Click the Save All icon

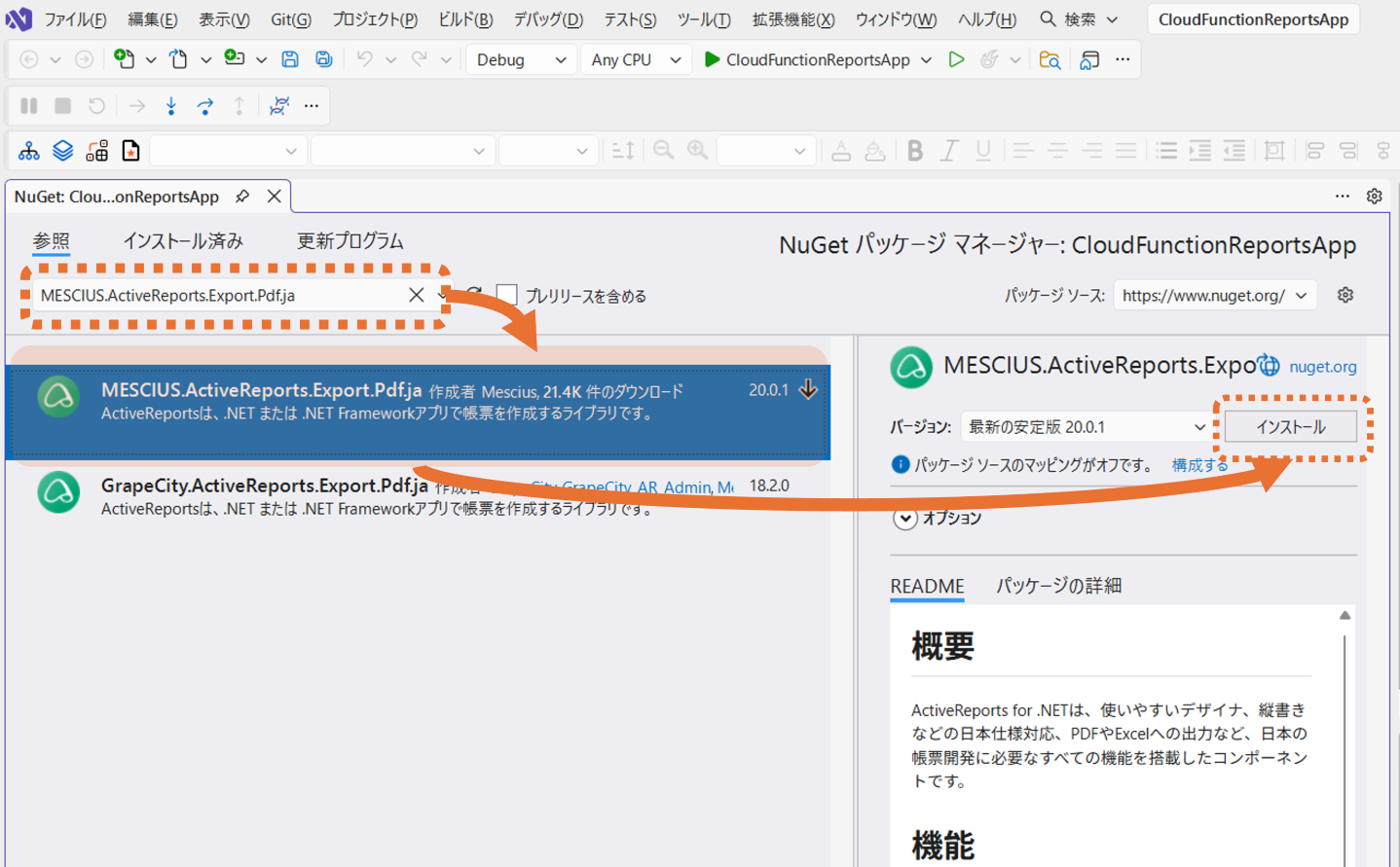324,59
